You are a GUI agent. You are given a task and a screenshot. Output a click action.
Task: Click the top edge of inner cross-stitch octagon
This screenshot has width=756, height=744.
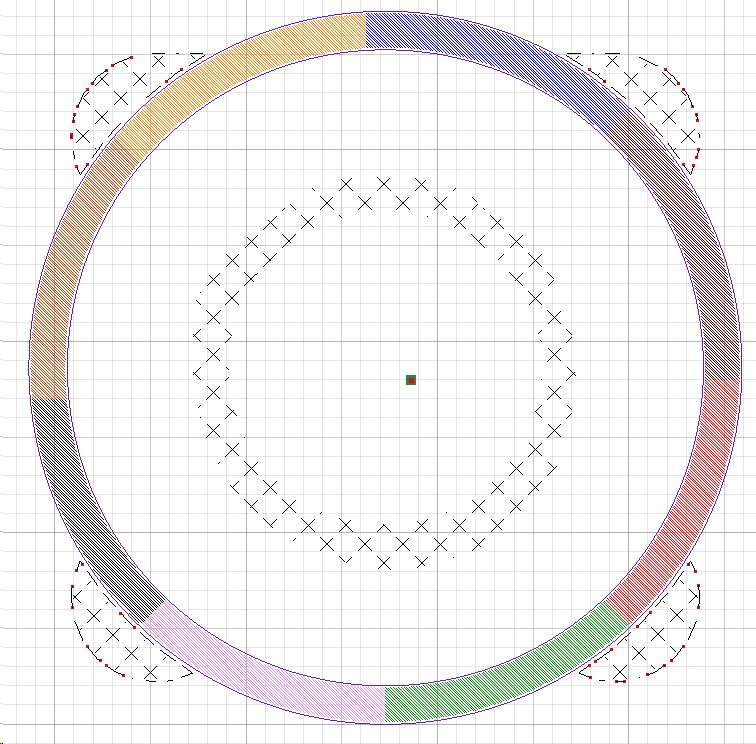point(383,193)
